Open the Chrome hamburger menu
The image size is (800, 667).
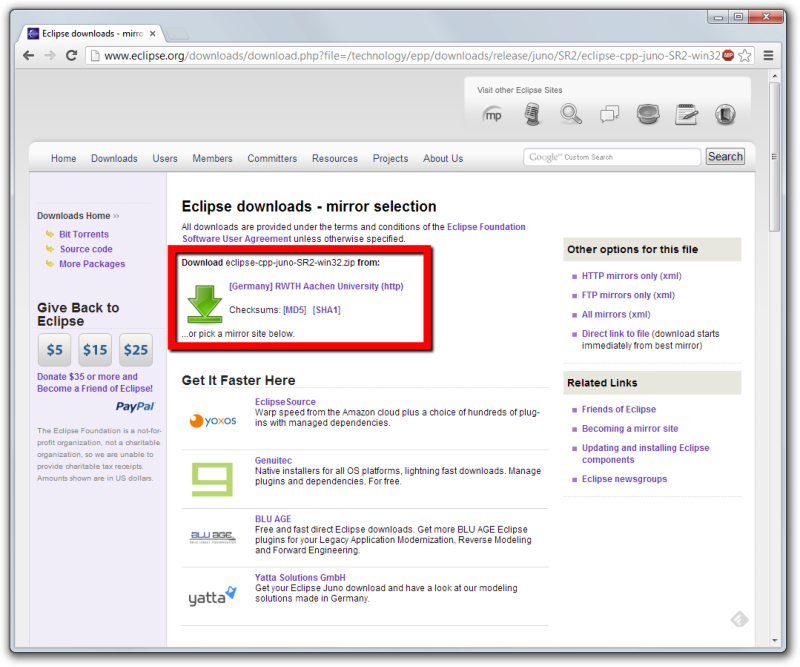[x=768, y=55]
